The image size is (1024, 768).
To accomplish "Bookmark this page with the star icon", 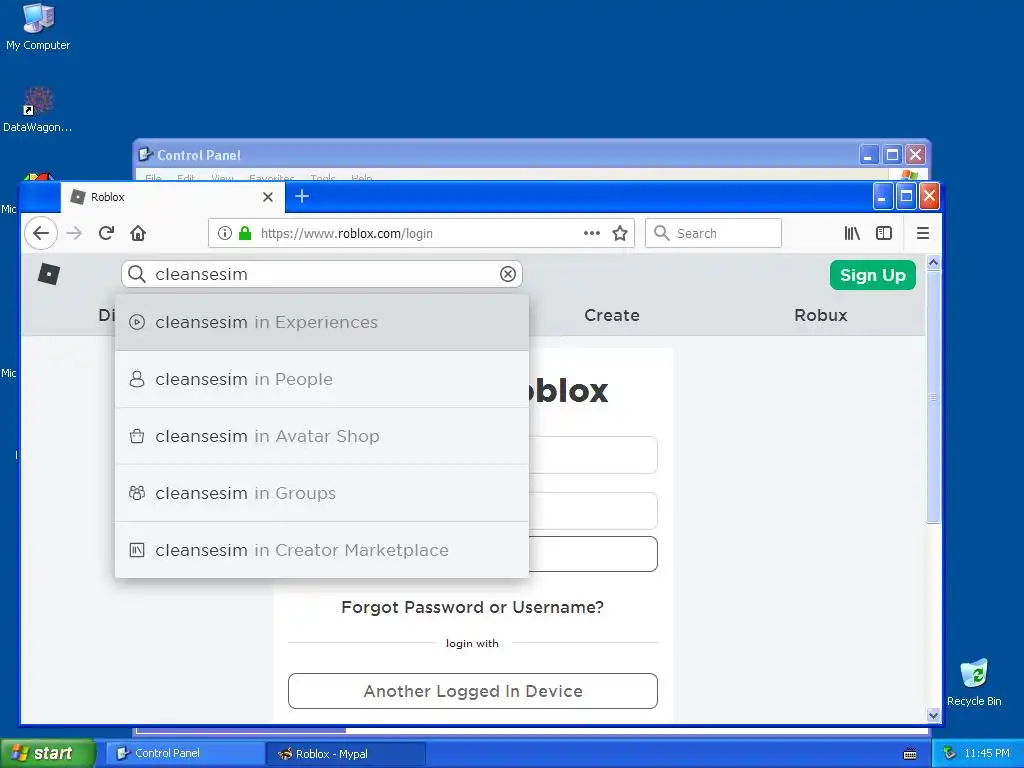I will click(620, 233).
